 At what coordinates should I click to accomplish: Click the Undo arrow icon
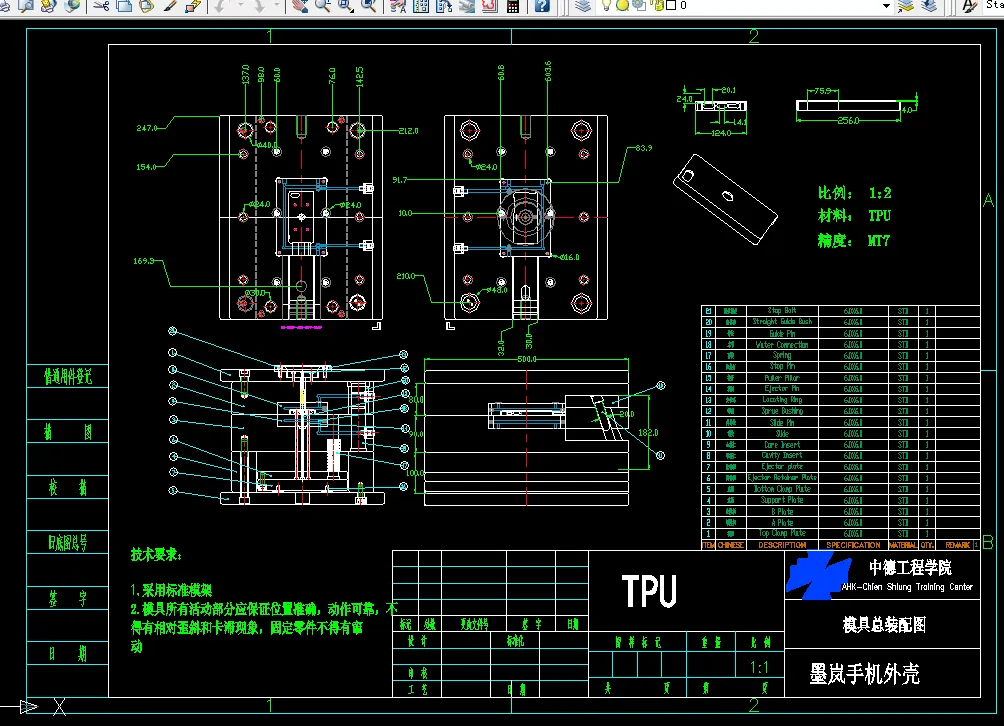point(222,6)
